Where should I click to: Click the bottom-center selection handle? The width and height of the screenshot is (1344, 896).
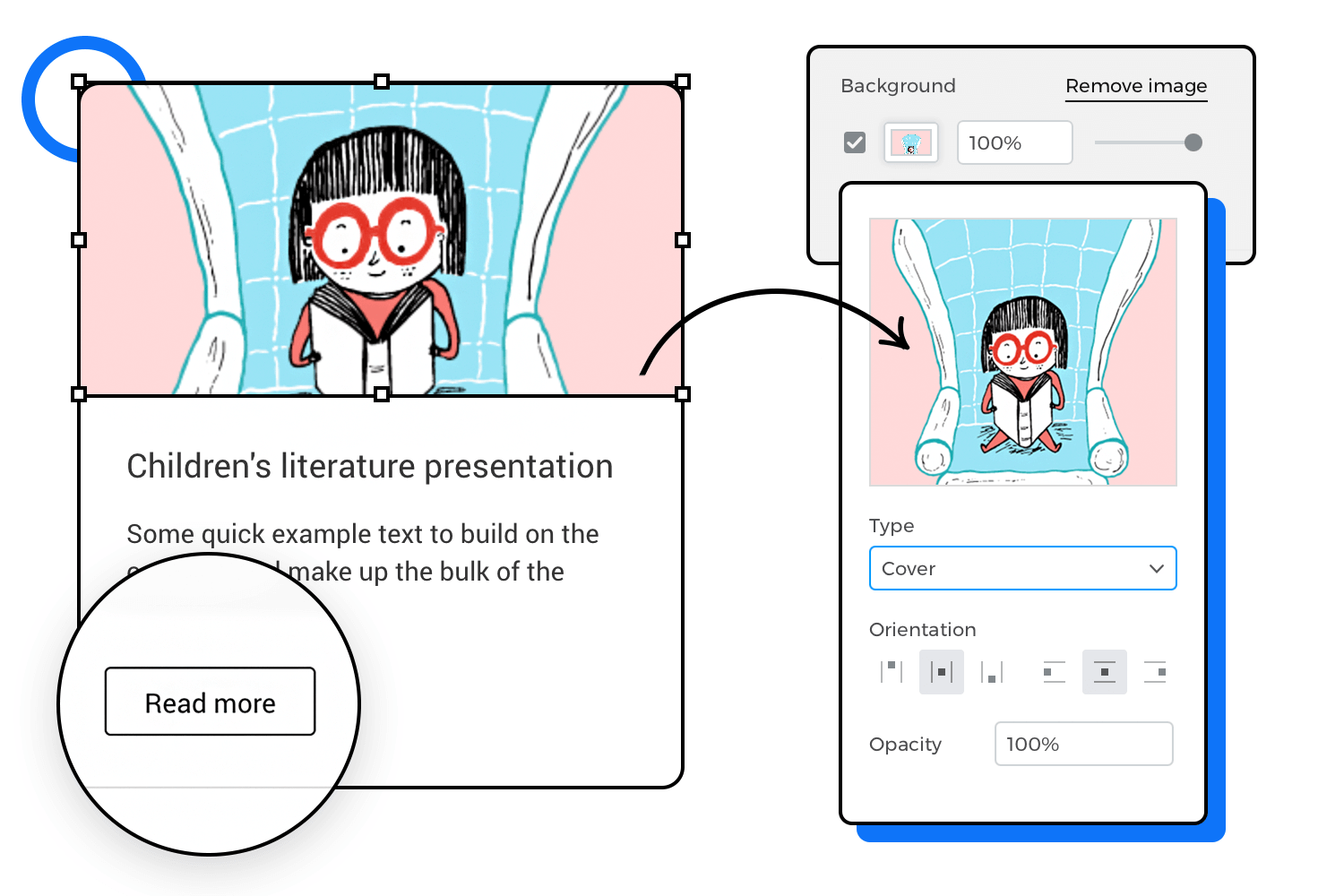click(x=382, y=394)
